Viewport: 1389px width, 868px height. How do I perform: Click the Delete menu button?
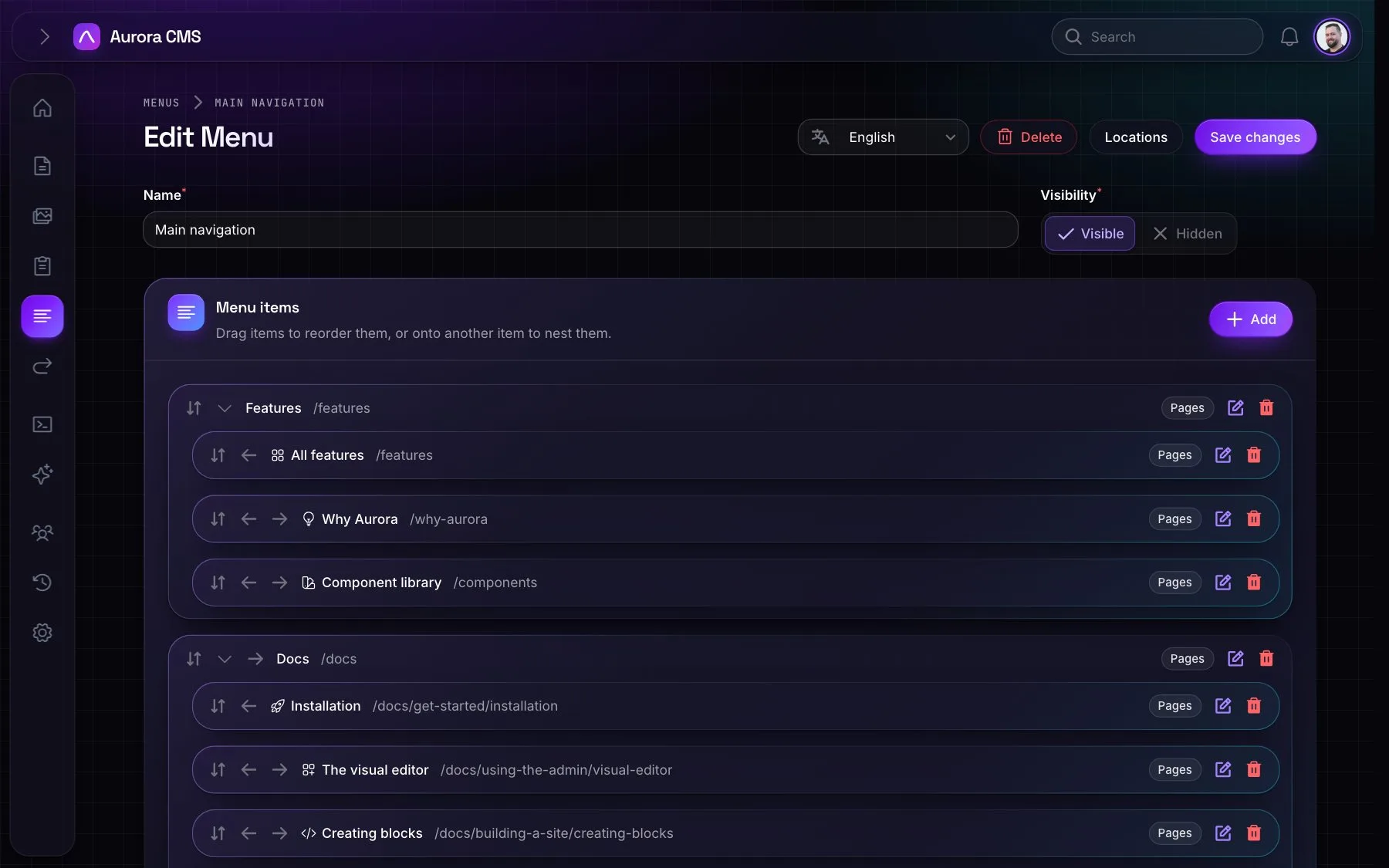pos(1029,137)
